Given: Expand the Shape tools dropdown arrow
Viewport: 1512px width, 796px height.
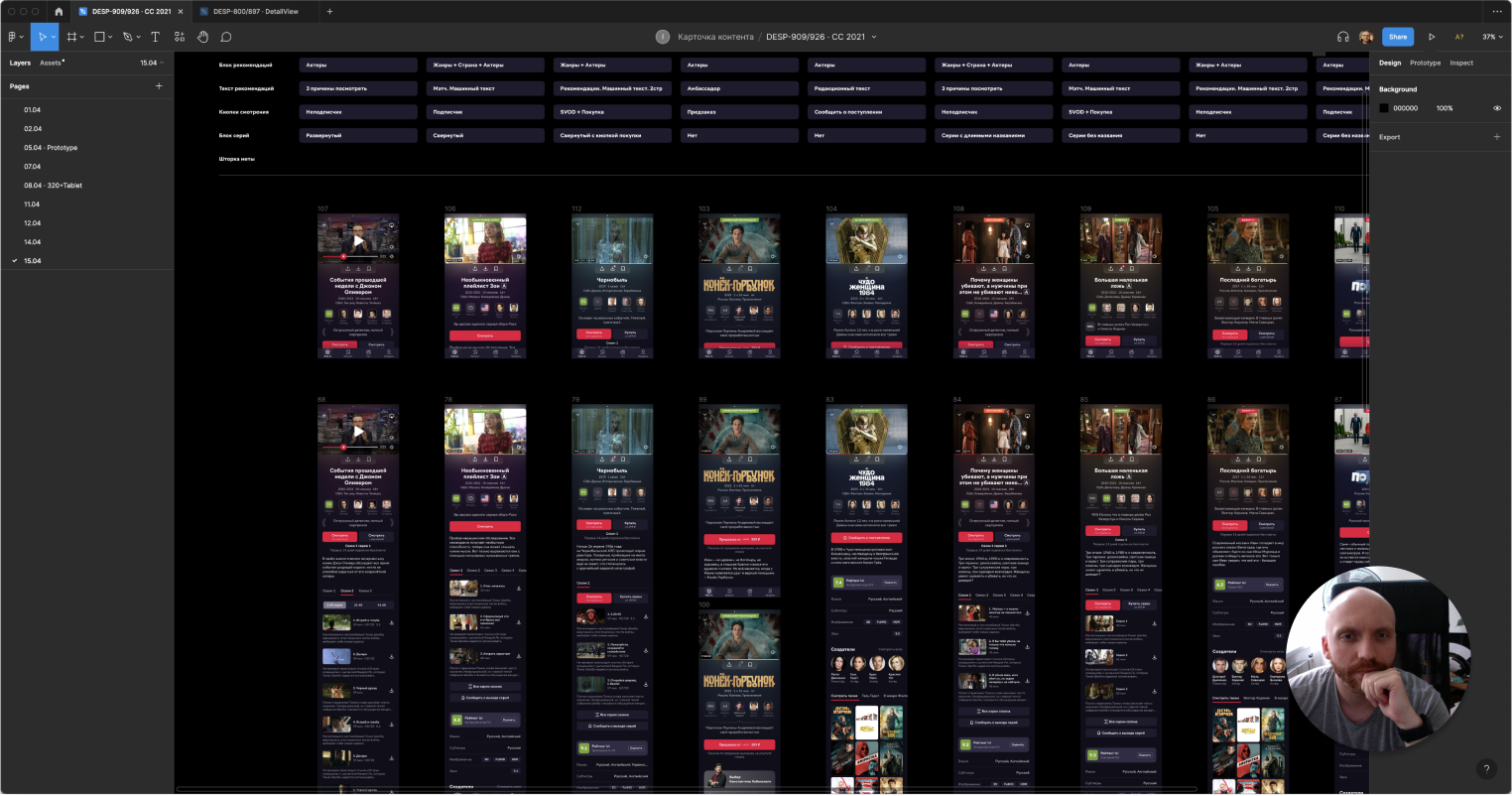Looking at the screenshot, I should pyautogui.click(x=110, y=38).
